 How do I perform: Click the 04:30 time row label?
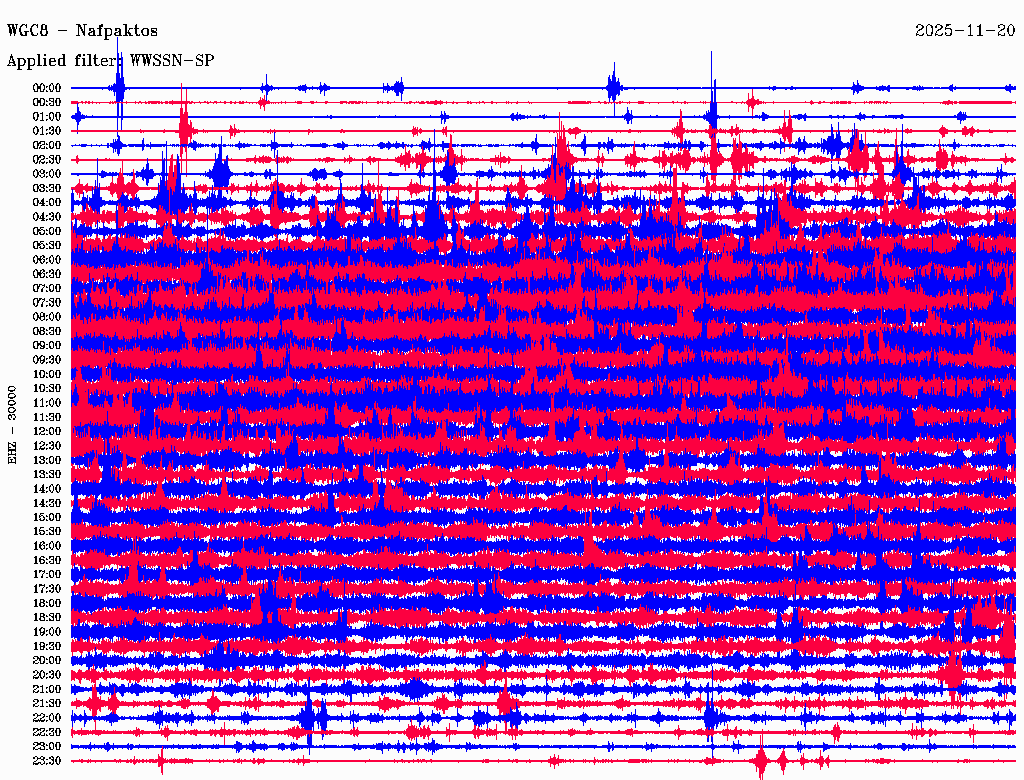[47, 217]
